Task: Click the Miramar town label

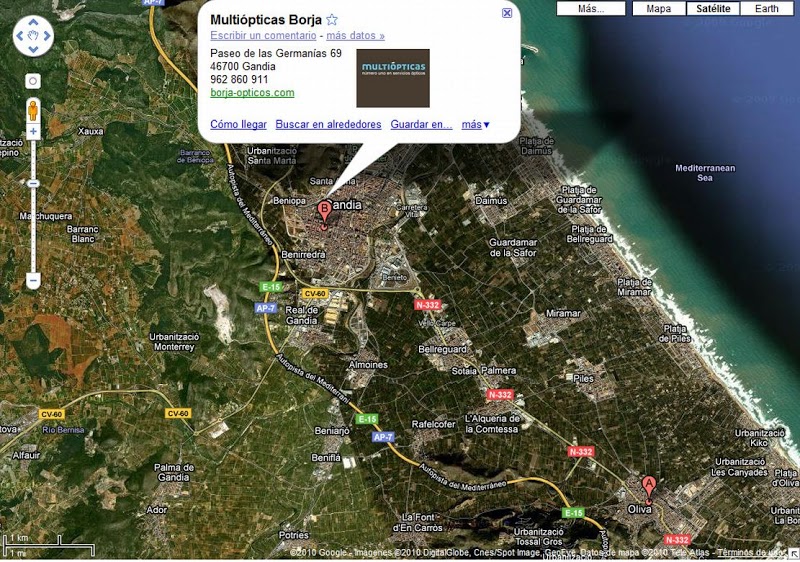Action: pyautogui.click(x=563, y=314)
